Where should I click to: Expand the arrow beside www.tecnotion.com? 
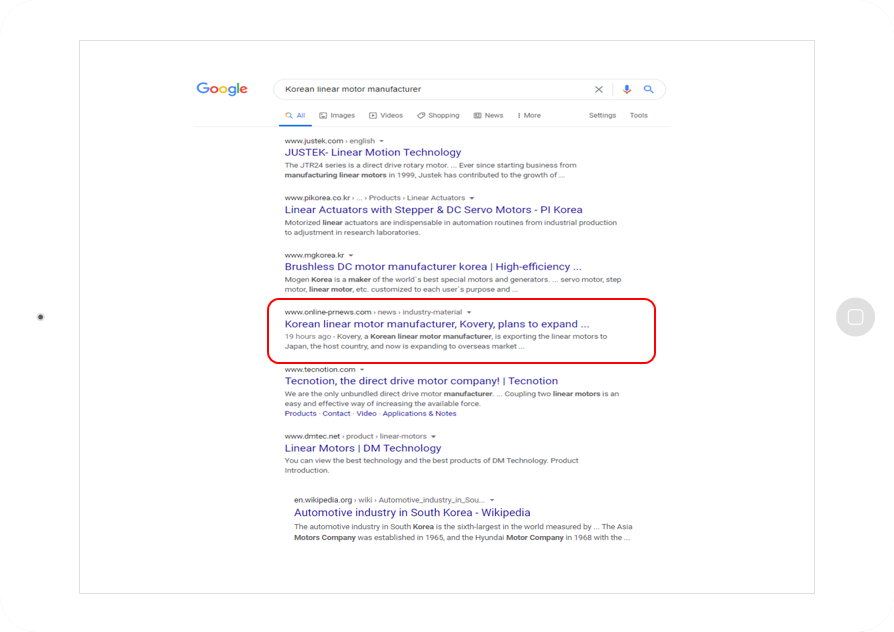362,370
